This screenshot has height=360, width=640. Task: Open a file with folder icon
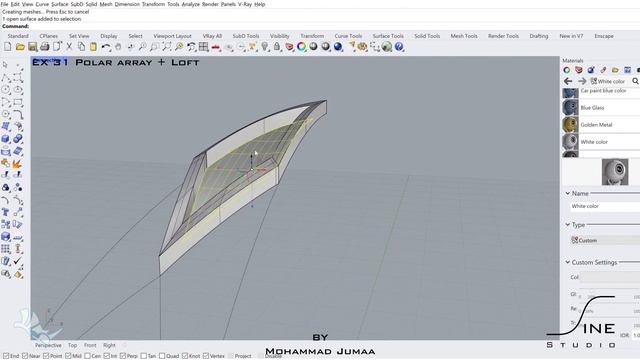[x=20, y=47]
